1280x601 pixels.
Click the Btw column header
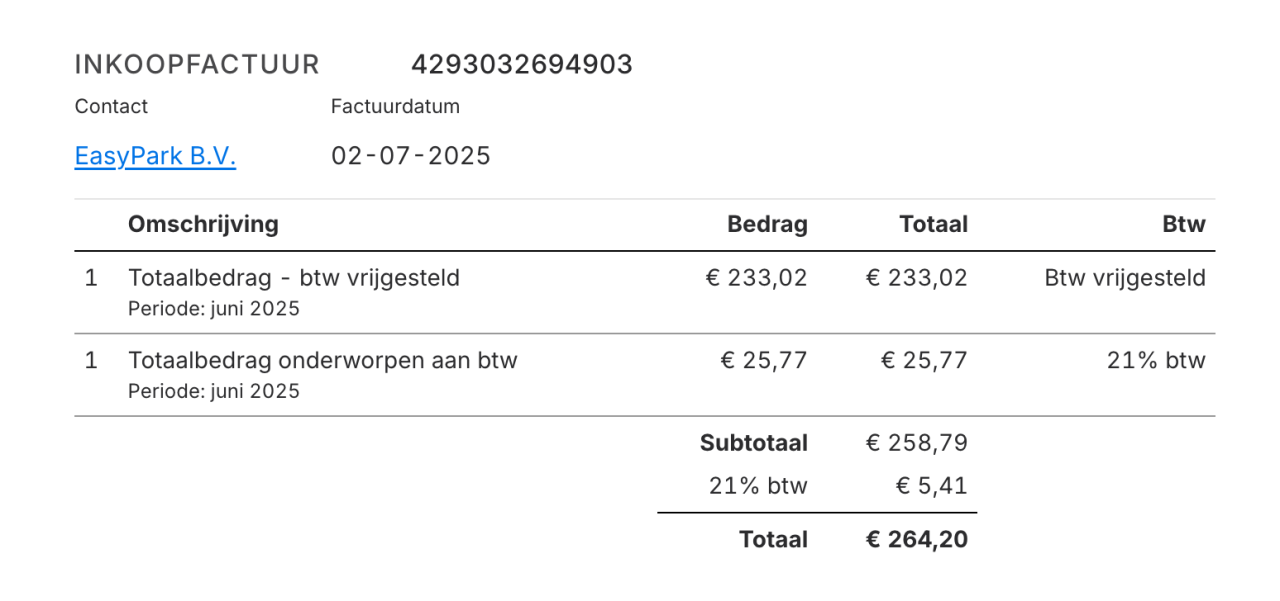tap(1184, 224)
